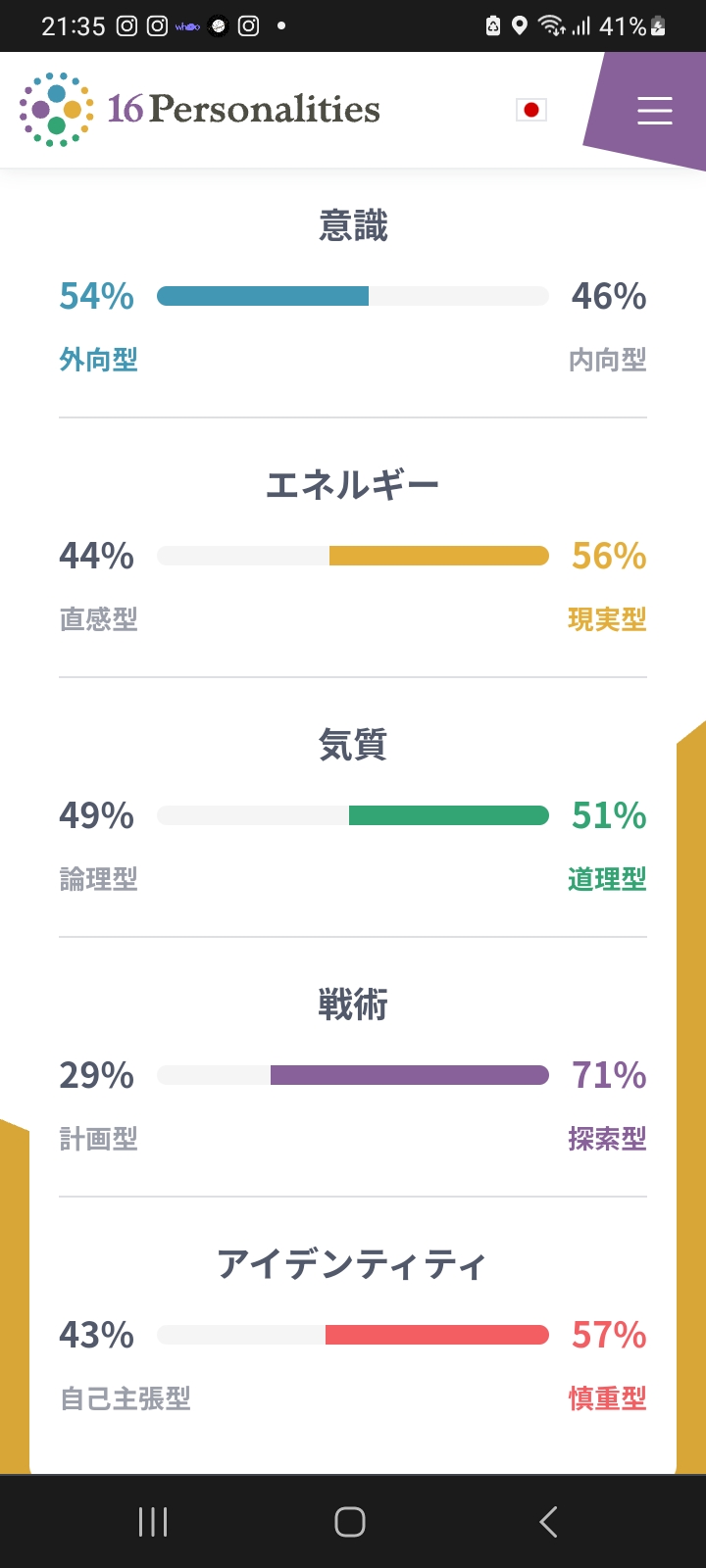Tap the Android back navigation button

click(548, 1521)
